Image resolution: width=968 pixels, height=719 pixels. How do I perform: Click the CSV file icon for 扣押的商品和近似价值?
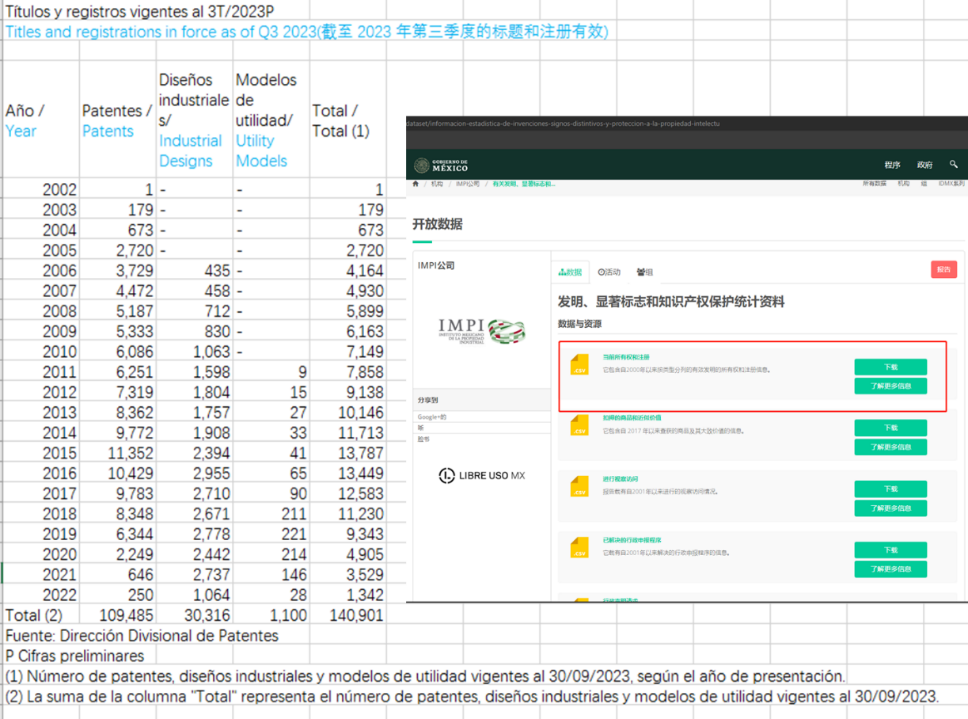click(579, 425)
